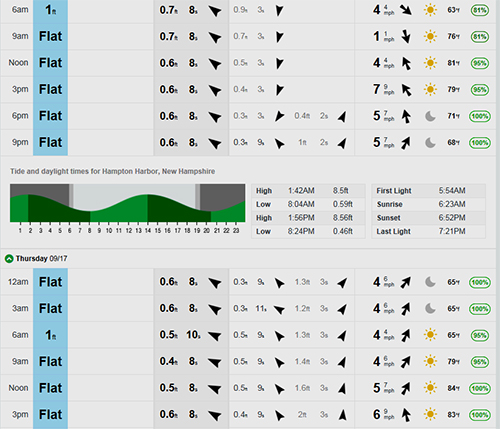Click the moon icon in the 6pm 71°F row

(430, 116)
